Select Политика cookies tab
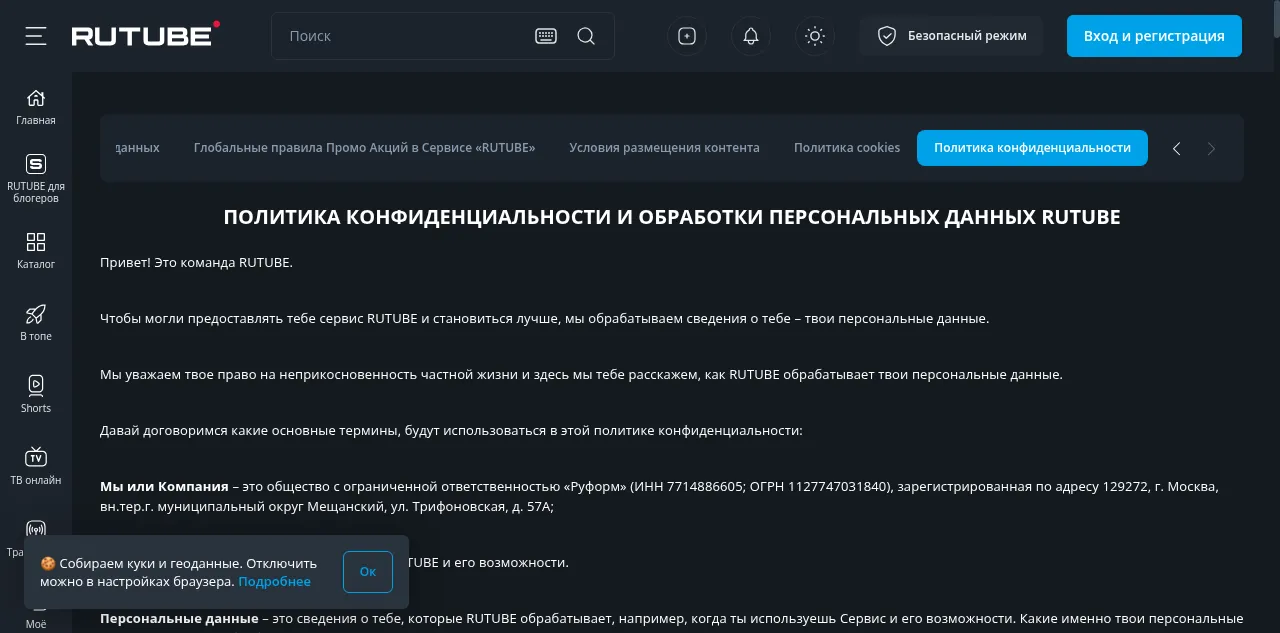 coord(847,148)
